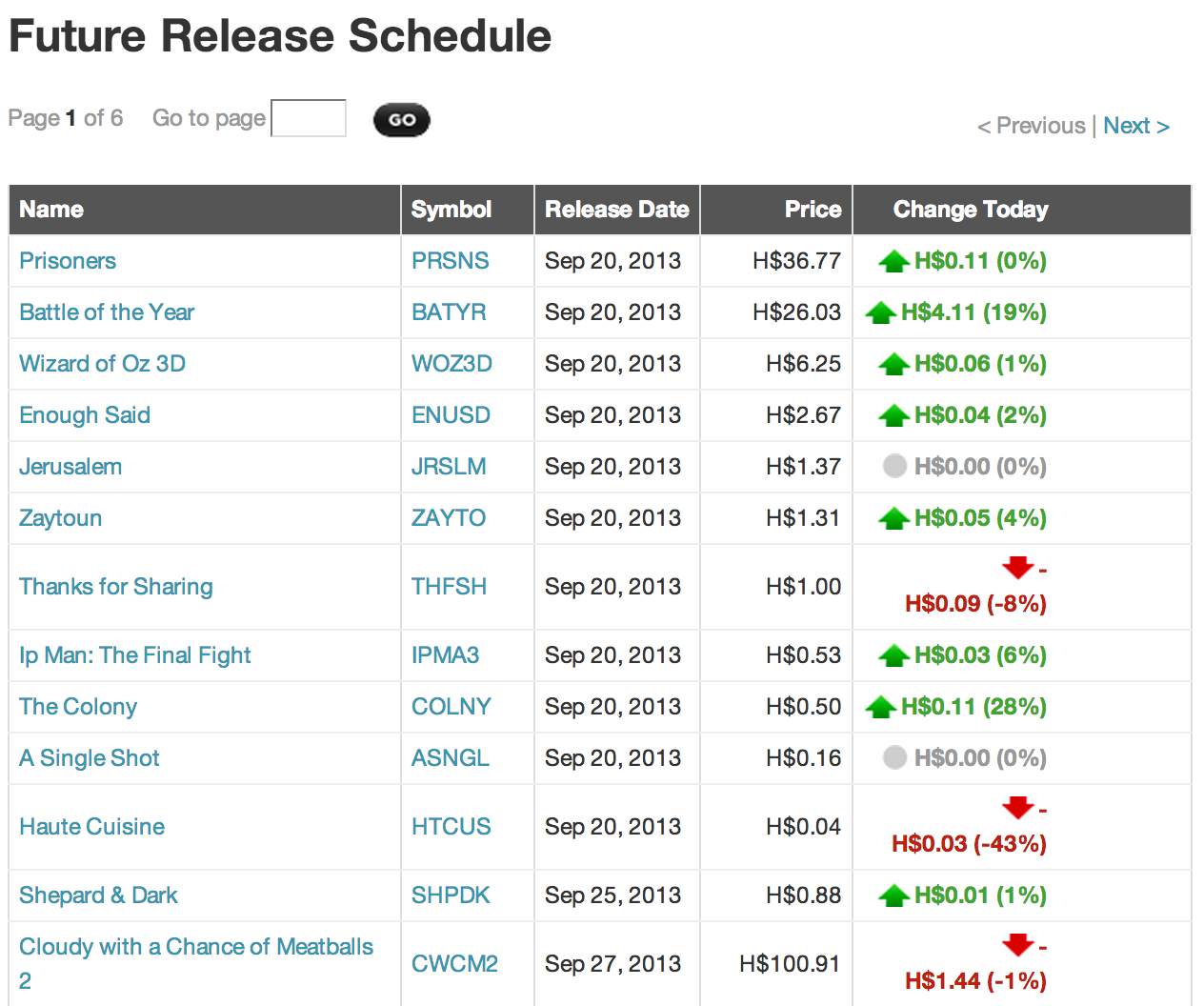Viewport: 1204px width, 1006px height.
Task: Click the gray neutral circle for Jerusalem
Action: 893,467
